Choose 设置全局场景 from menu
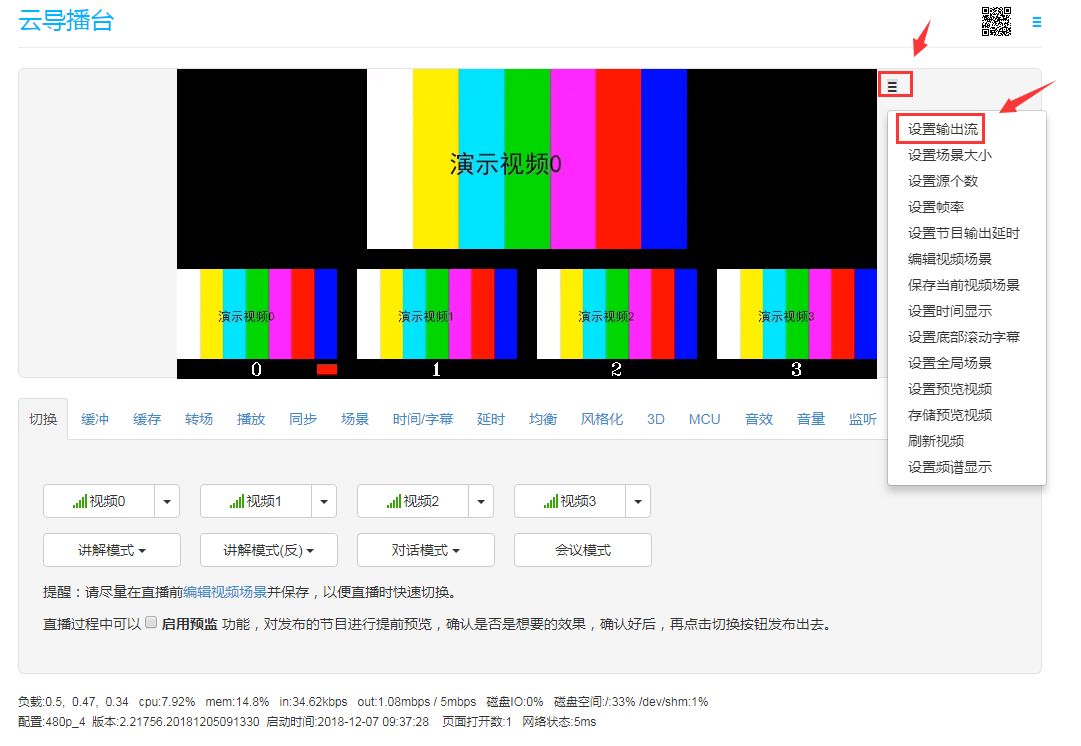This screenshot has width=1081, height=746. [x=949, y=363]
